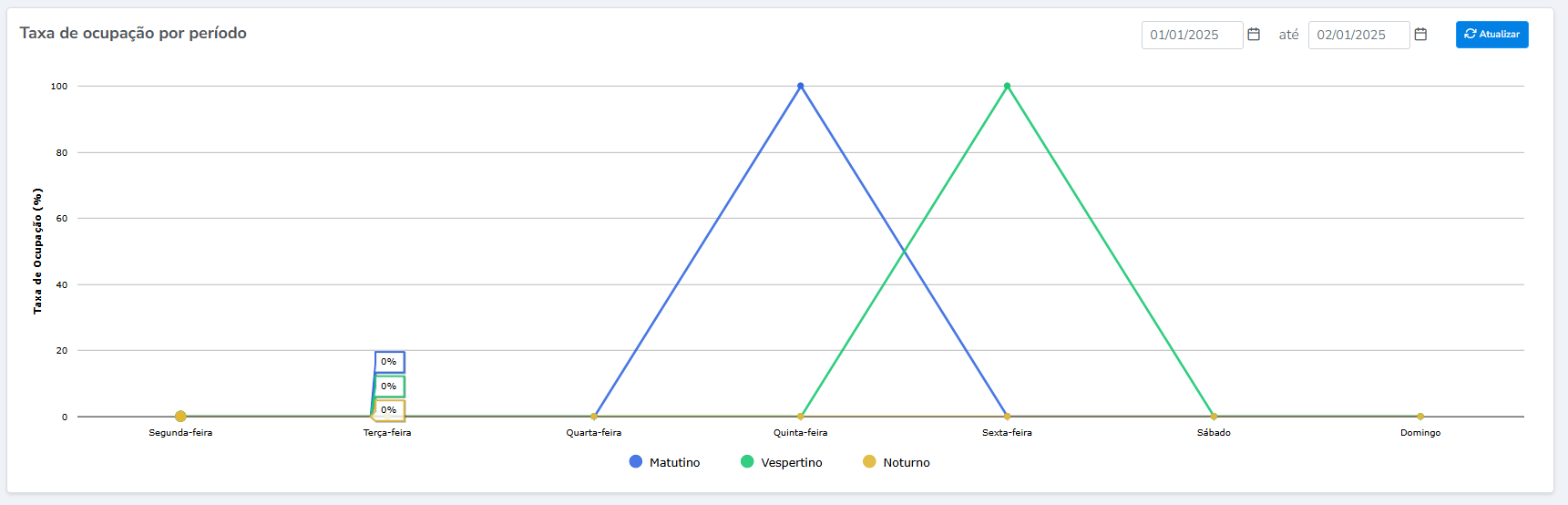Screen dimensions: 1568x505
Task: Click the Atualizar refresh button
Action: [x=1491, y=35]
